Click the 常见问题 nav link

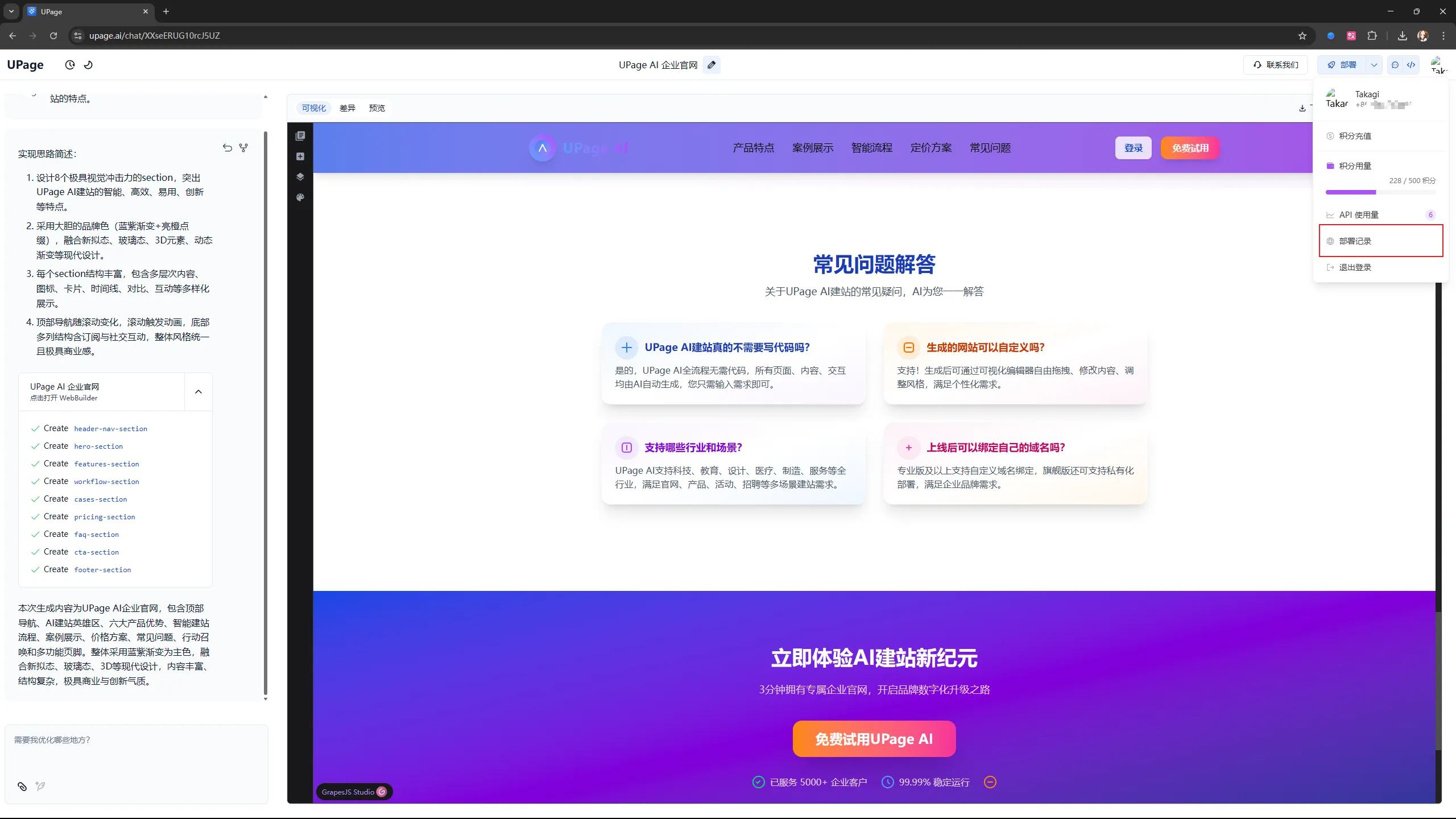(x=990, y=148)
